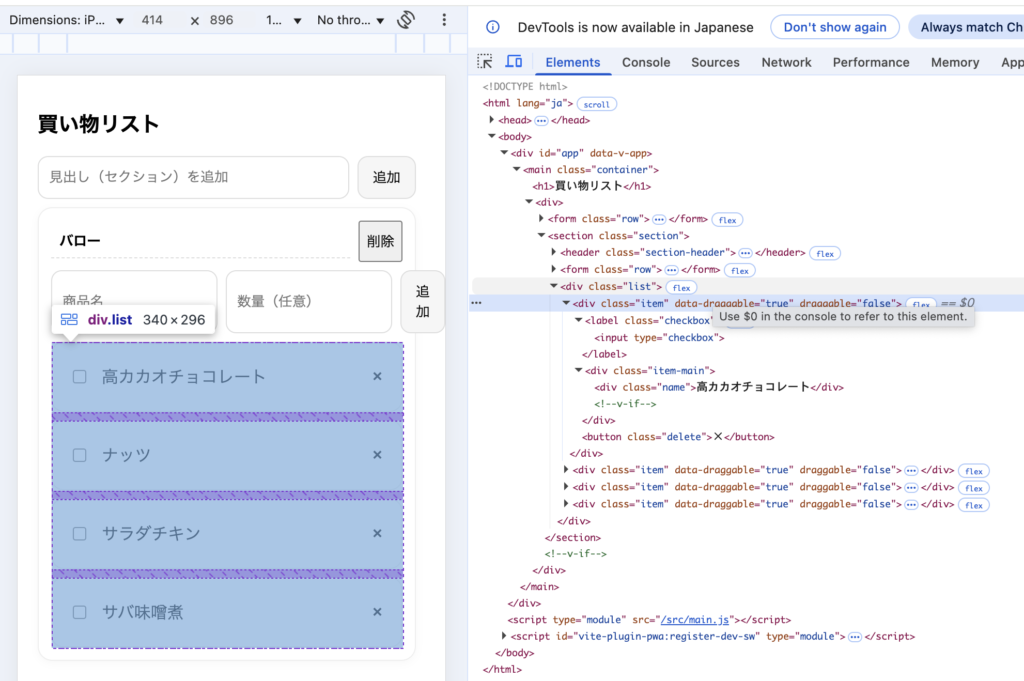Focus the 数量（任意） input field

[x=308, y=301]
